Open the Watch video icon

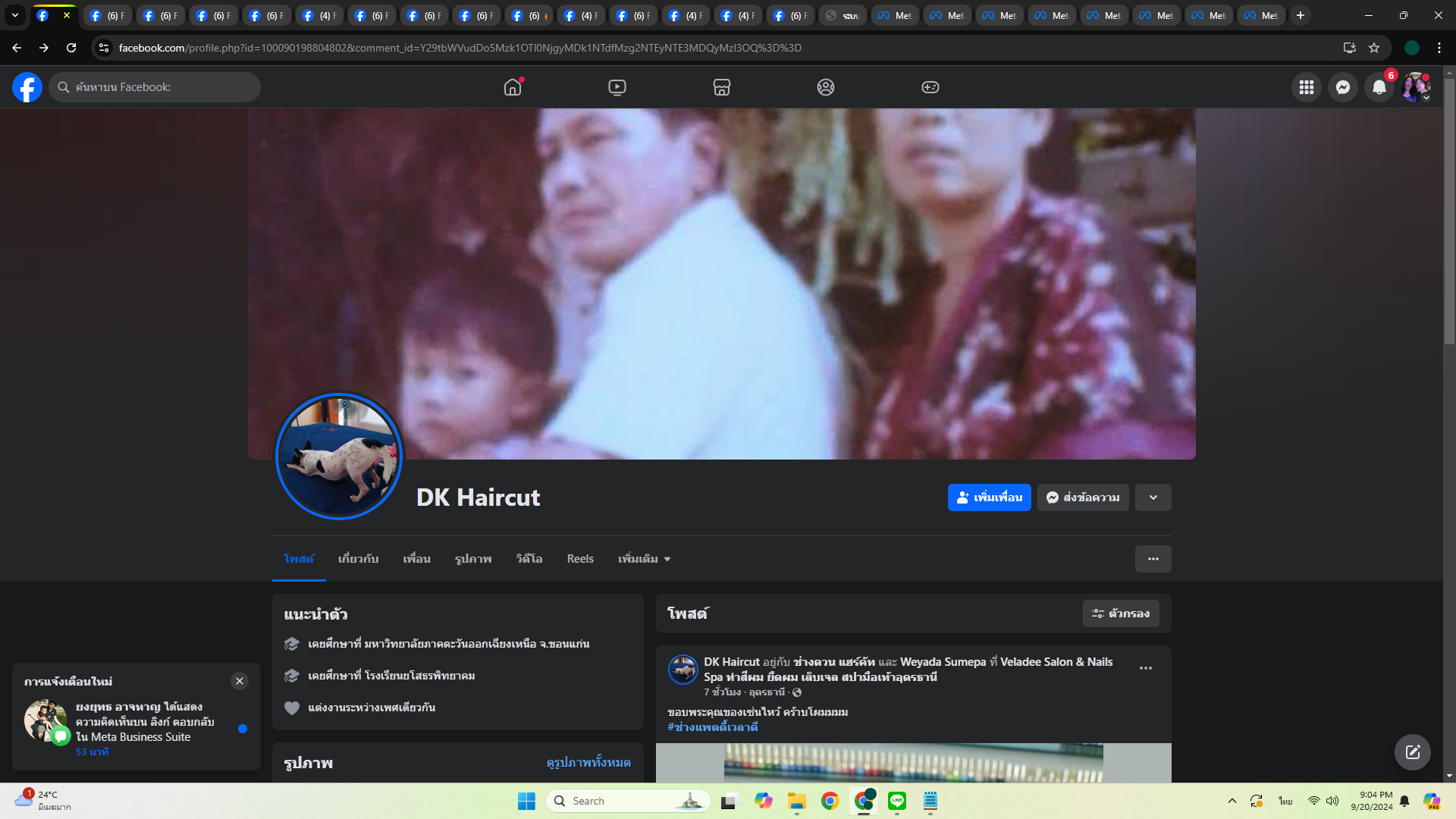click(x=617, y=87)
